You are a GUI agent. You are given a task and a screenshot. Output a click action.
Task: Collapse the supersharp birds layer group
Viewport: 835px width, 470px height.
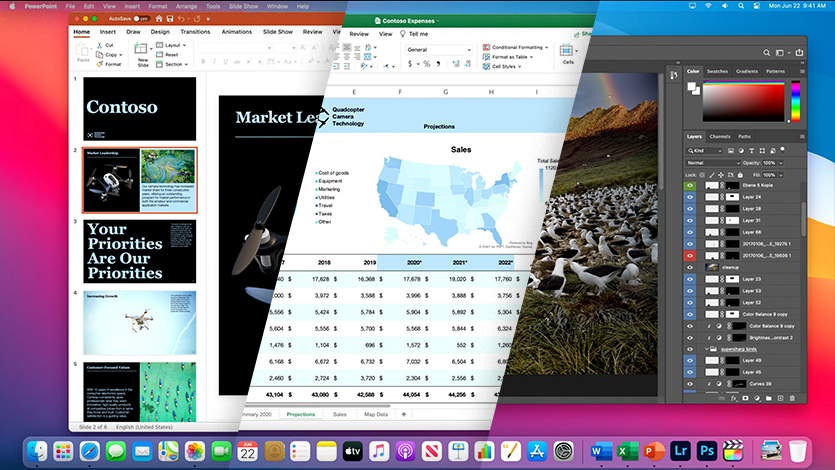pyautogui.click(x=707, y=349)
